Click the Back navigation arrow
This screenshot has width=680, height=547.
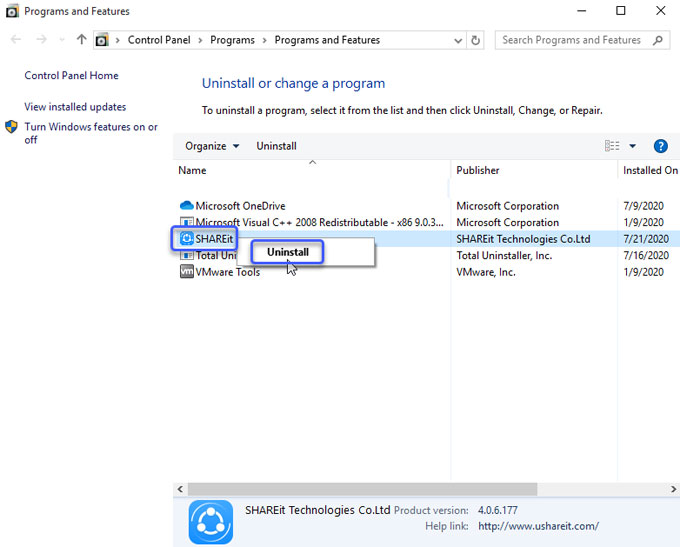pyautogui.click(x=16, y=40)
